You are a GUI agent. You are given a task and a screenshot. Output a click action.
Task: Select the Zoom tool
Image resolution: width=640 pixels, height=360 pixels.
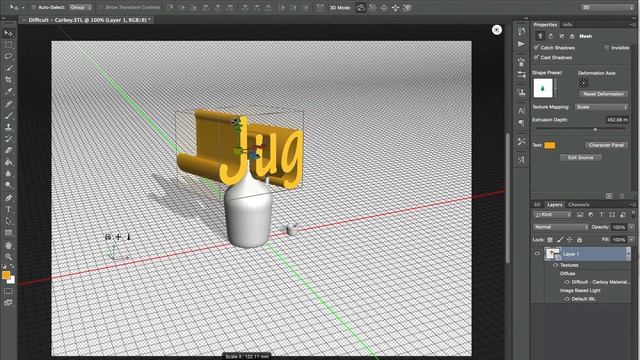[9, 257]
